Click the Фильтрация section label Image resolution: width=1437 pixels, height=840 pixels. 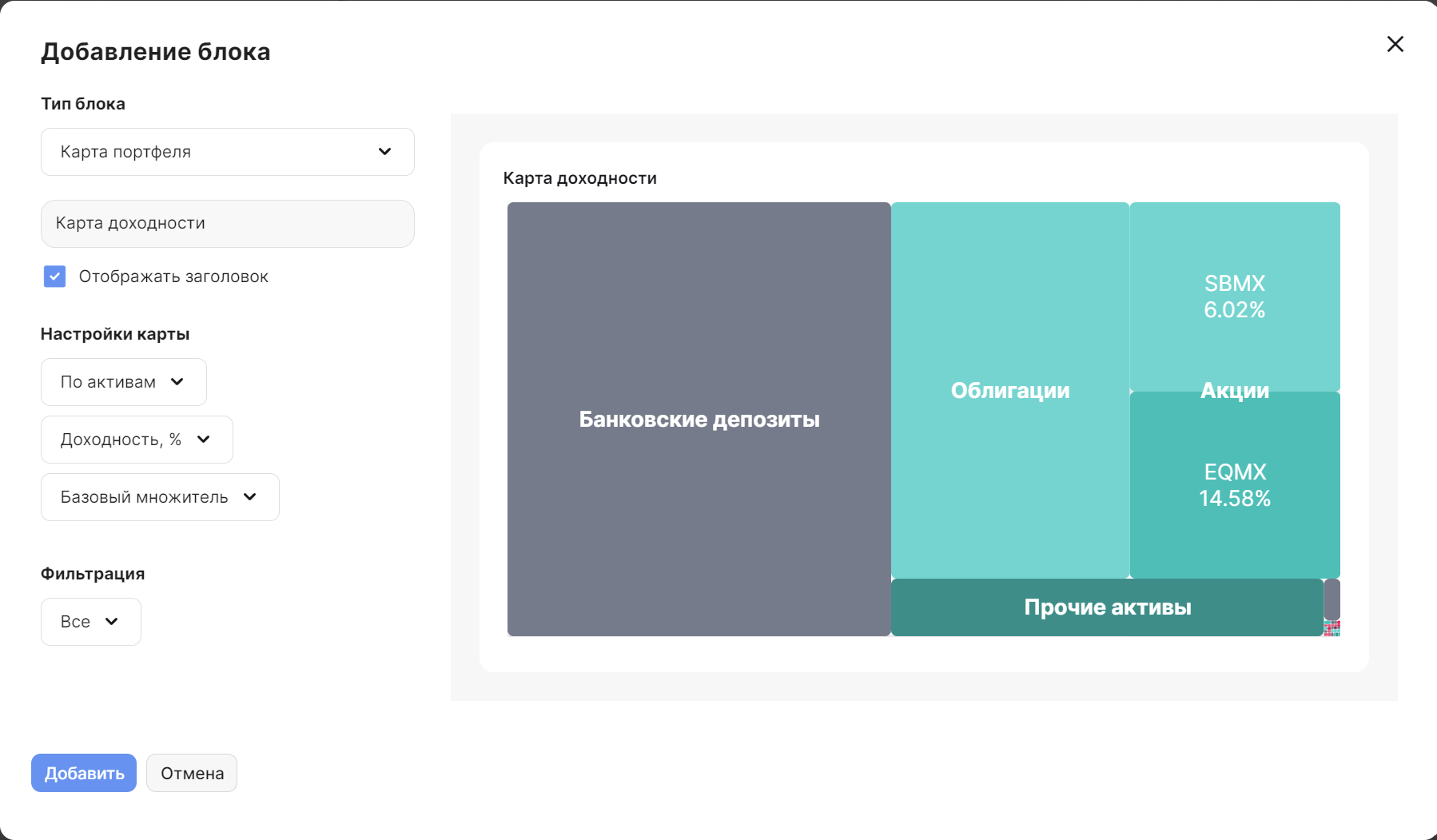[93, 574]
